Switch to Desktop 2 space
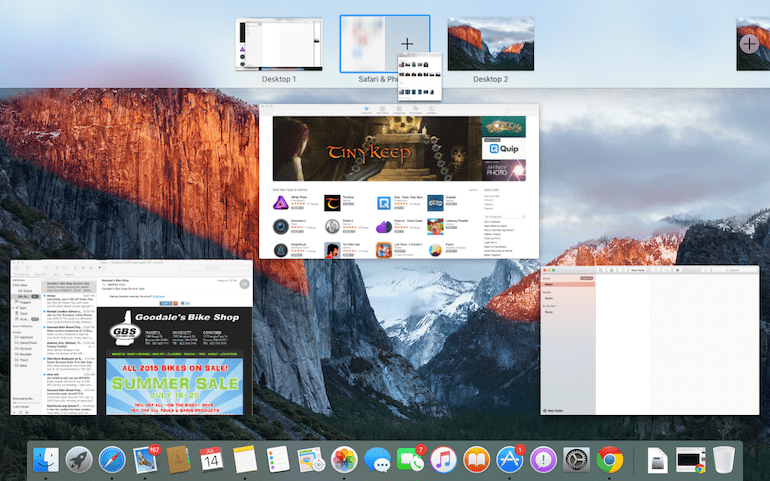 [491, 44]
